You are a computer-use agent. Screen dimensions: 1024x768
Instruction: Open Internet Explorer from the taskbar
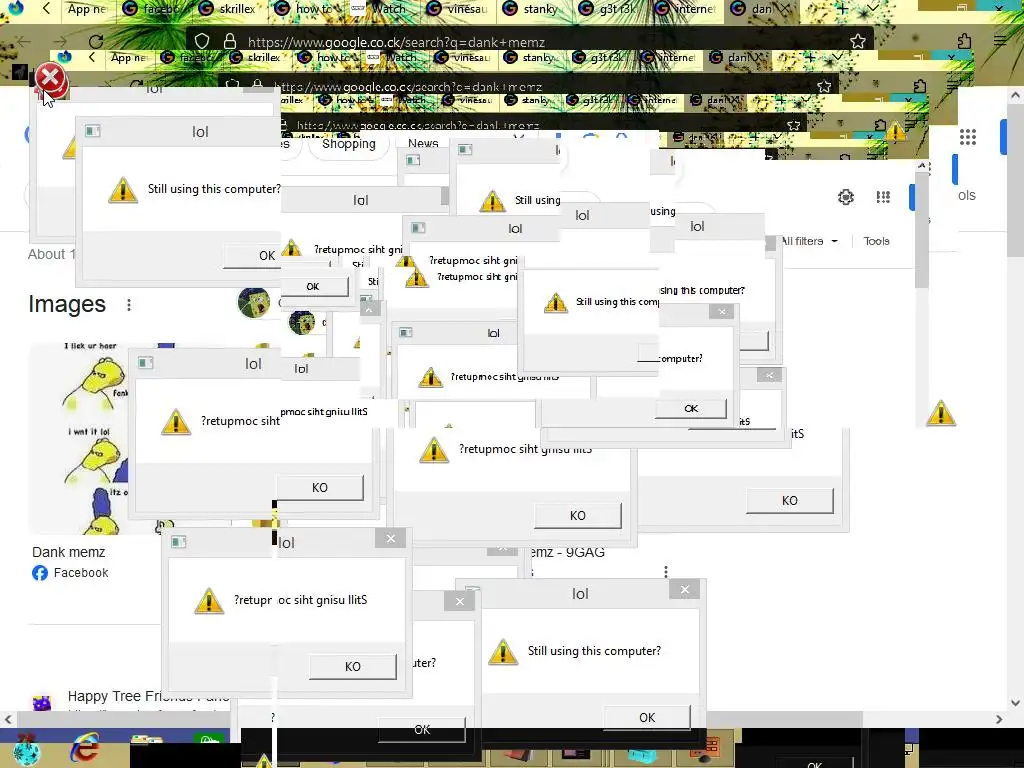pos(85,749)
